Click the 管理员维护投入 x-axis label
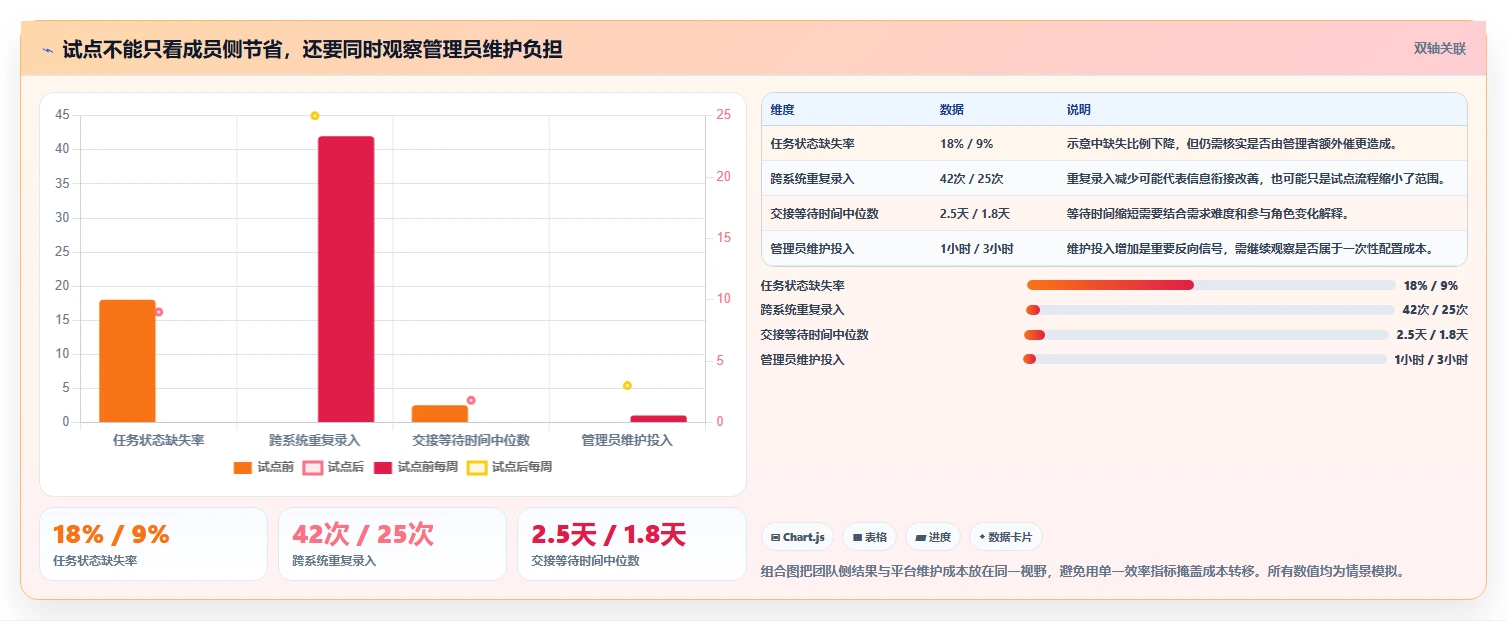Screen dimensions: 1507x621 [627, 440]
